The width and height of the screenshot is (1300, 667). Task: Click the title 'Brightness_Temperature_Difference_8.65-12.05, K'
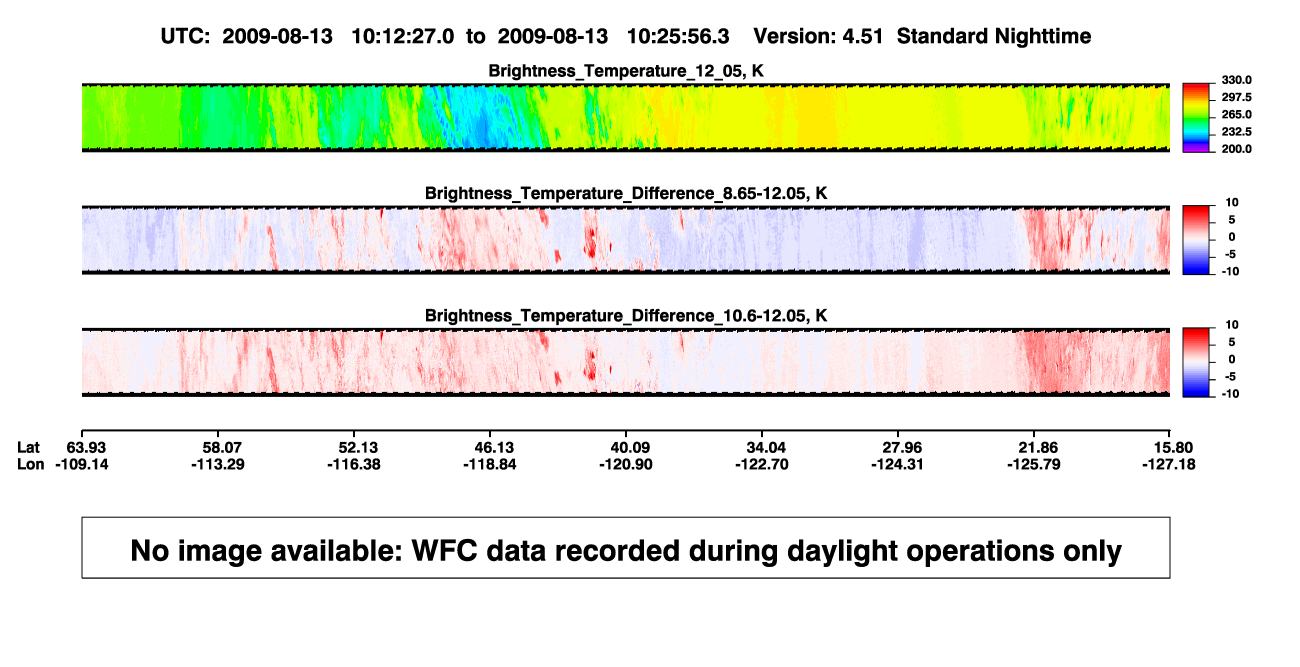[626, 192]
